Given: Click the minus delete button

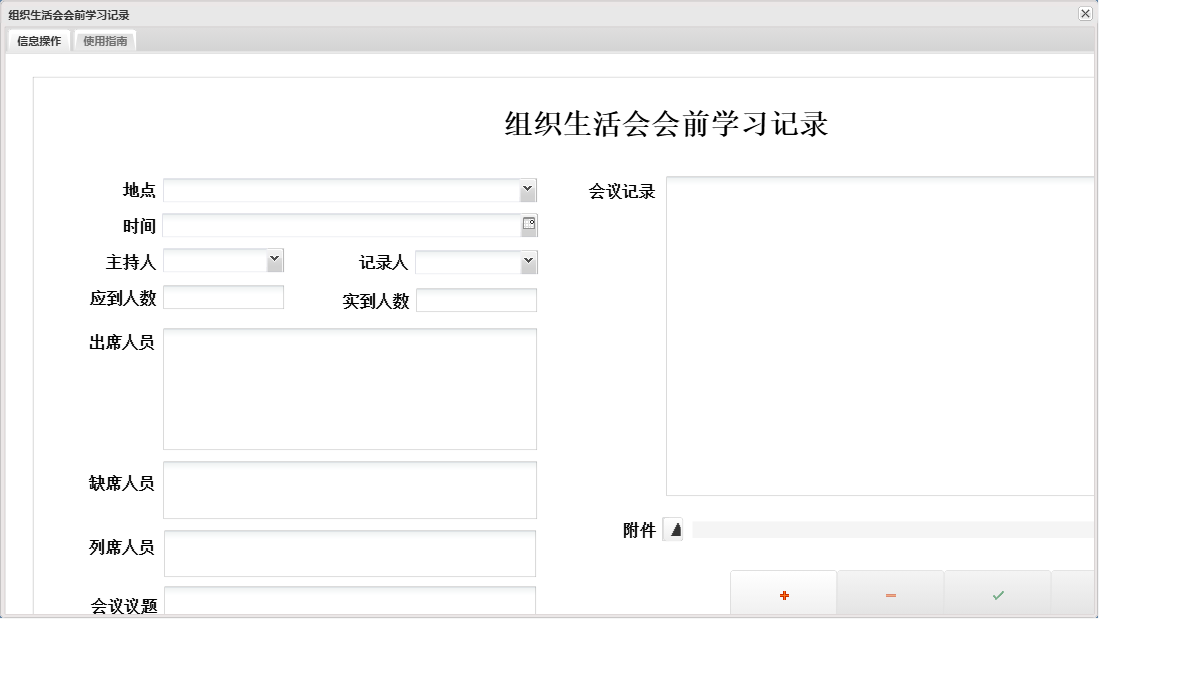Looking at the screenshot, I should [890, 594].
